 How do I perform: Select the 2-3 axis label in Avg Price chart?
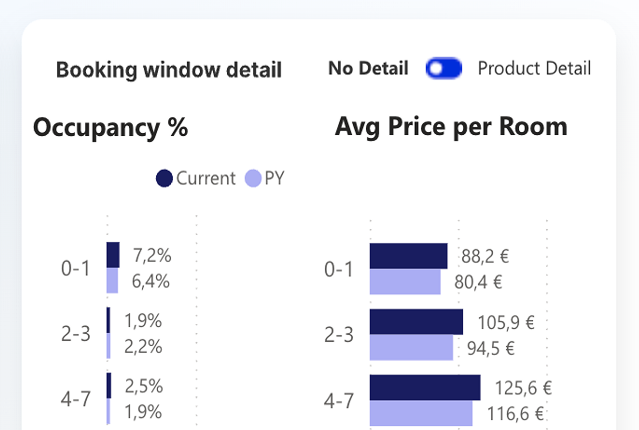coord(339,335)
